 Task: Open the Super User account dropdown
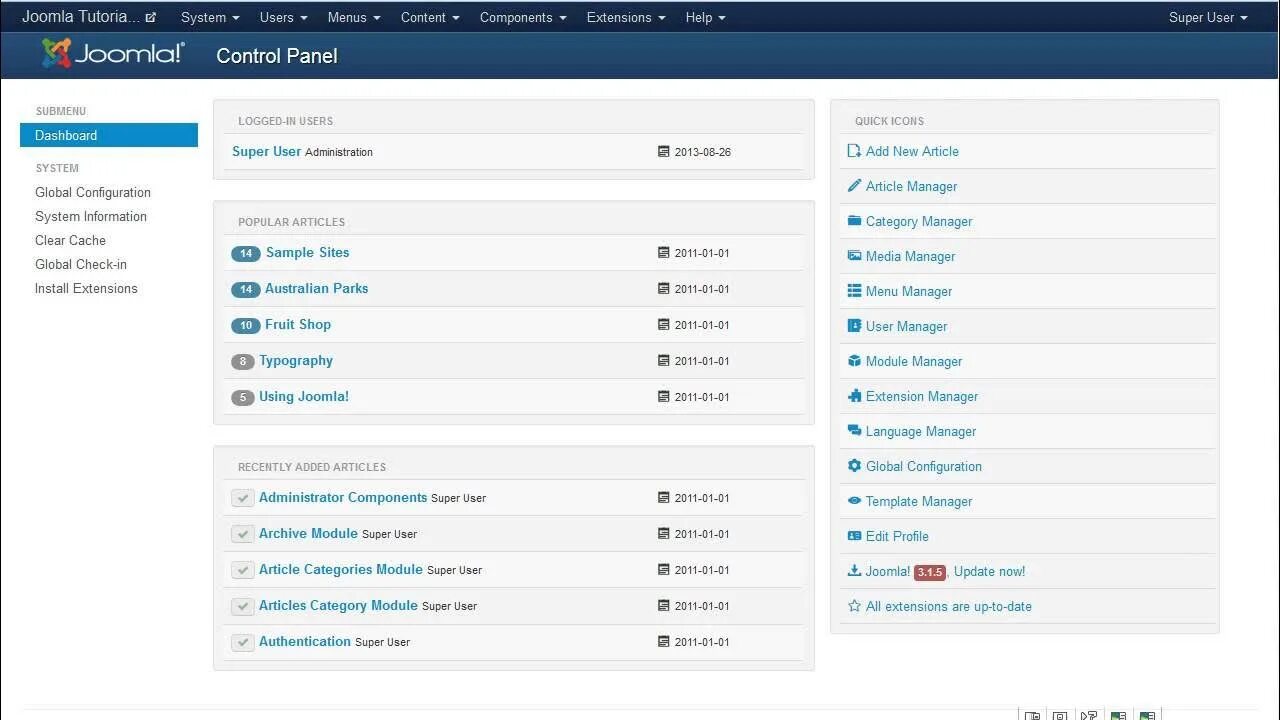(x=1208, y=17)
